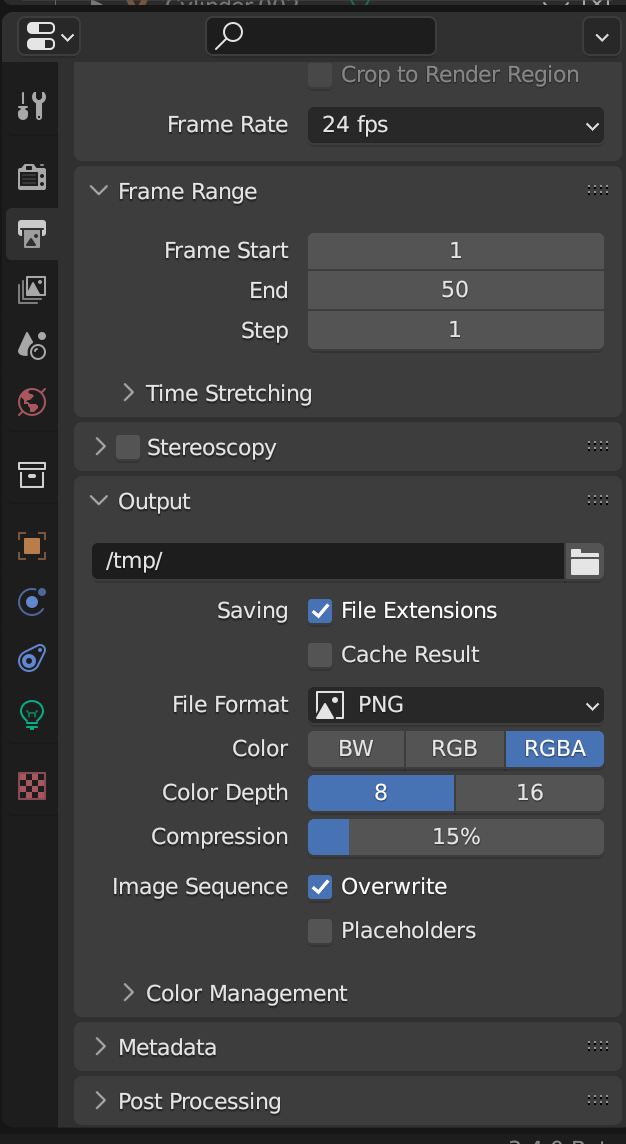
Task: Set Color Depth to 8
Action: (x=381, y=793)
